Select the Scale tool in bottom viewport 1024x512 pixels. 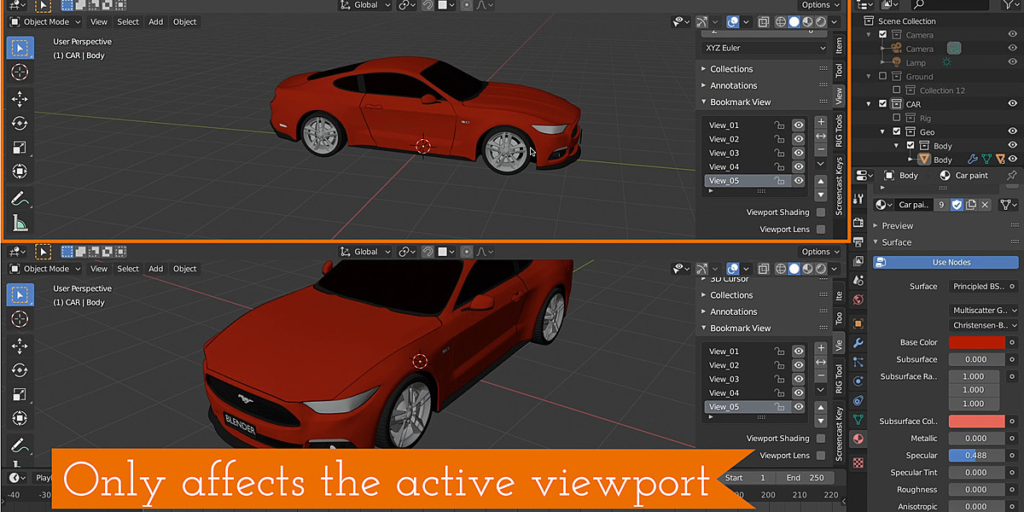pos(20,394)
